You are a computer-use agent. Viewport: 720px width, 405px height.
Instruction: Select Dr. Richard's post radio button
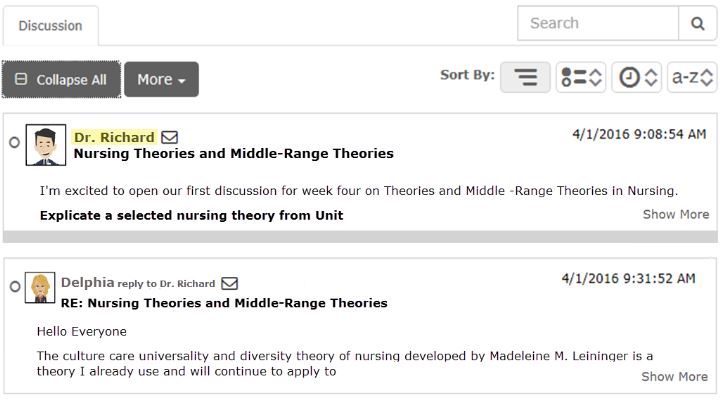(14, 142)
